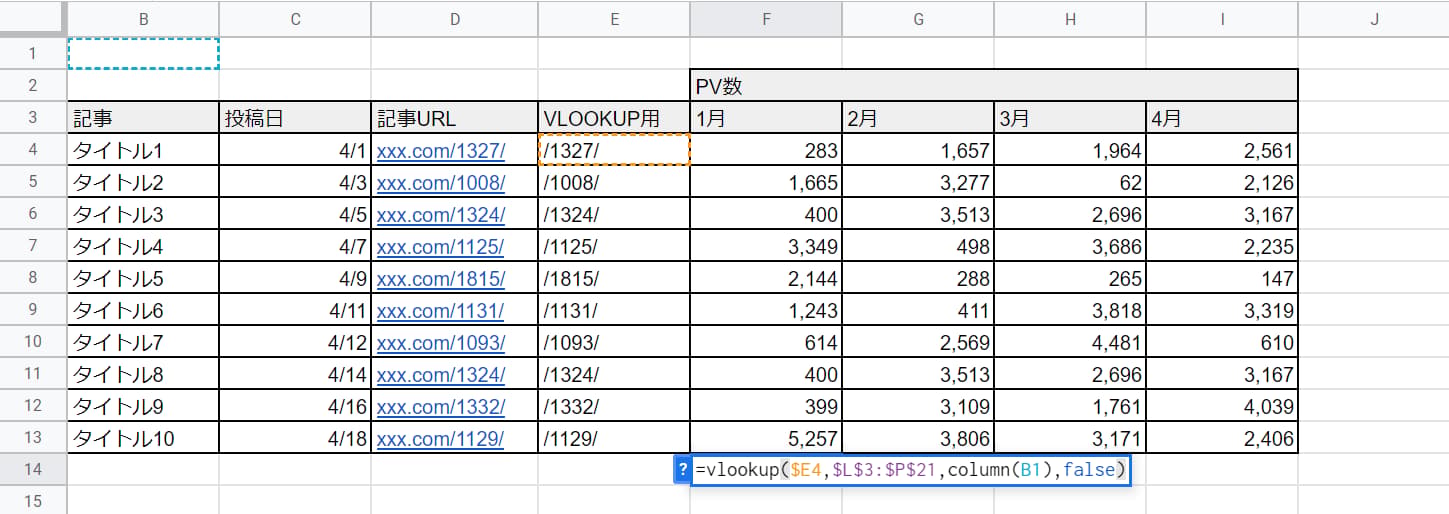Click the formula help question mark icon
Viewport: 1449px width, 514px height.
[683, 470]
